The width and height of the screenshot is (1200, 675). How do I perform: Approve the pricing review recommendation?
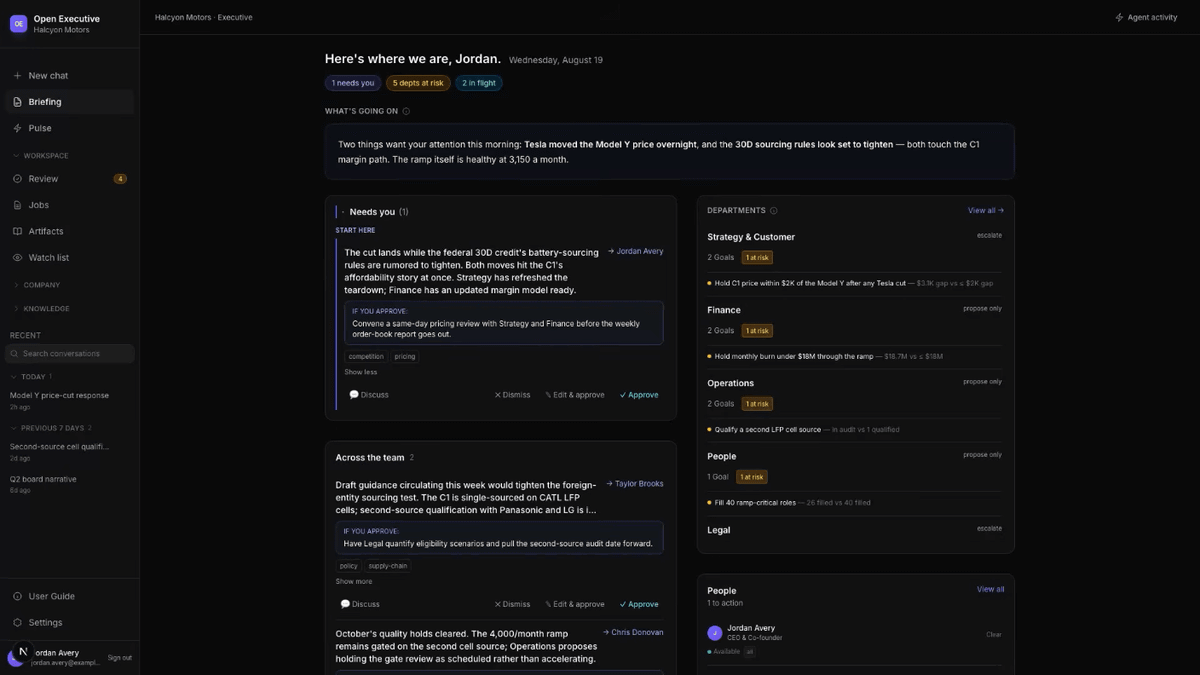pos(639,395)
